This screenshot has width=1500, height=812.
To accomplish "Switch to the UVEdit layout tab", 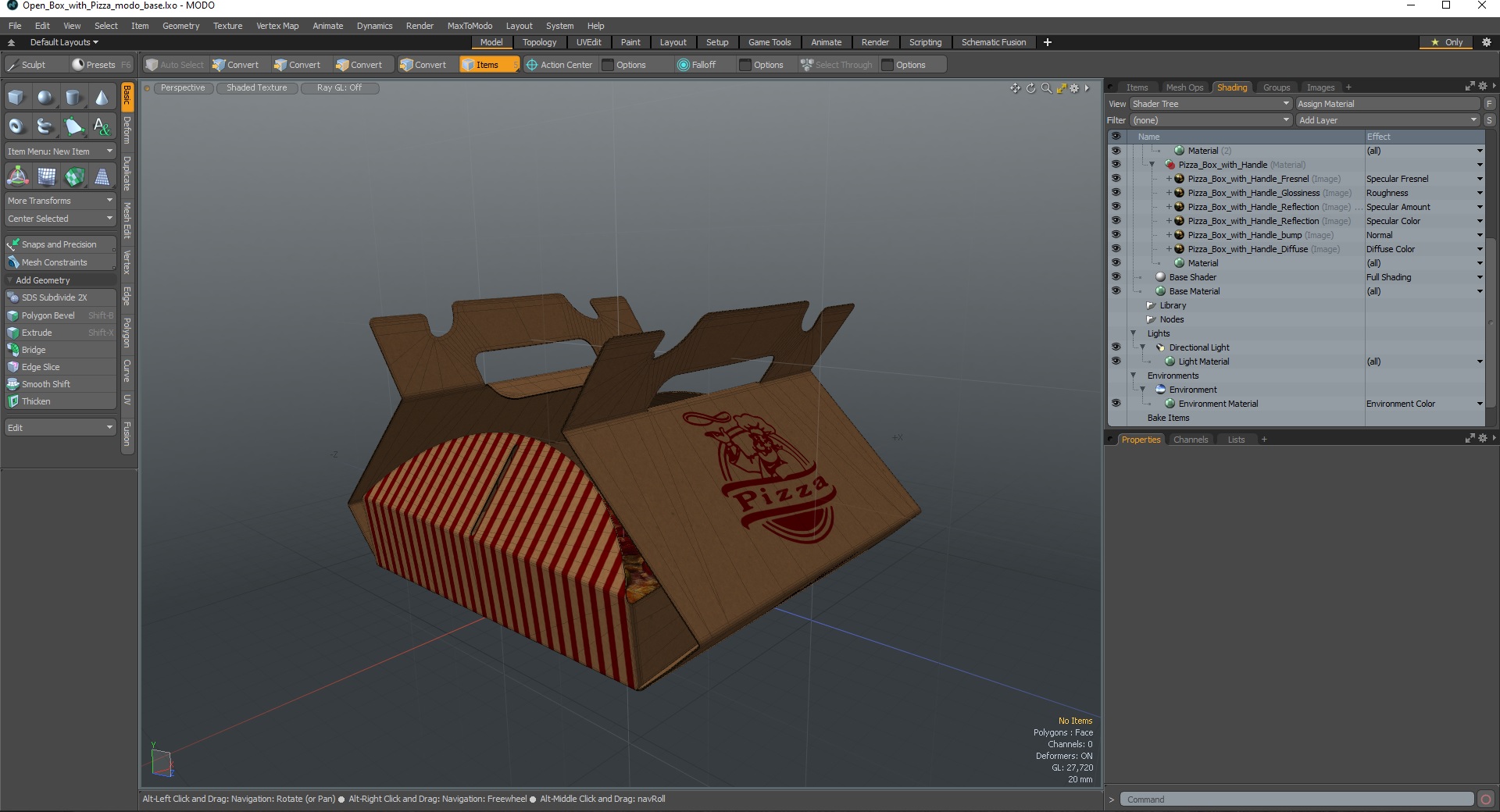I will [x=588, y=42].
